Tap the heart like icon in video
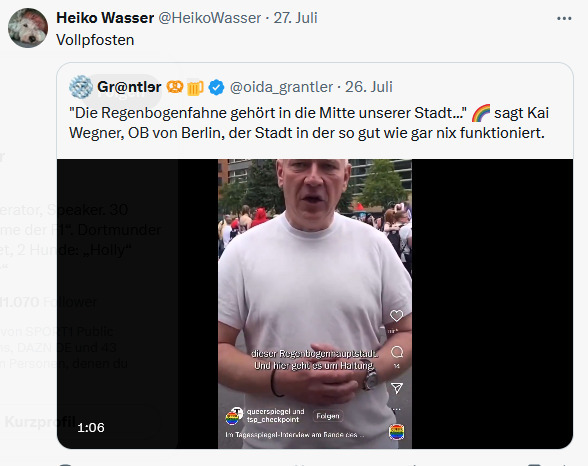This screenshot has width=588, height=466. click(x=396, y=316)
